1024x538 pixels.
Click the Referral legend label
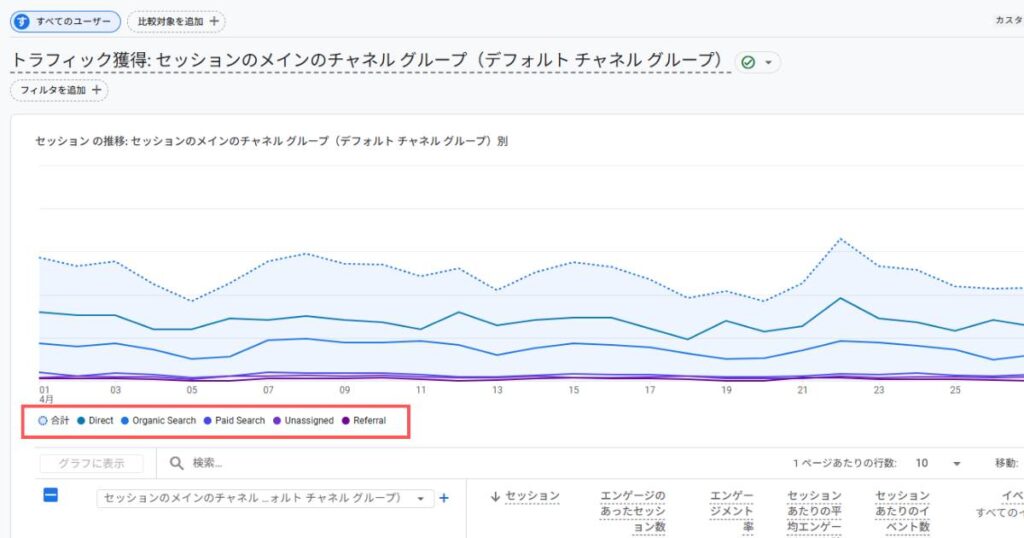[x=369, y=421]
